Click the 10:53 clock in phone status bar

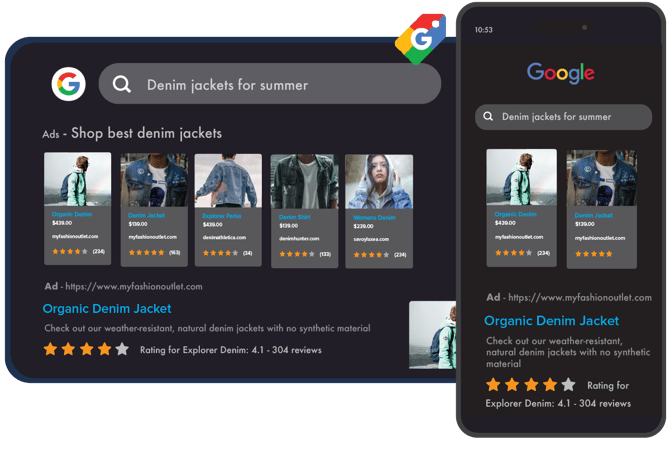pos(483,30)
